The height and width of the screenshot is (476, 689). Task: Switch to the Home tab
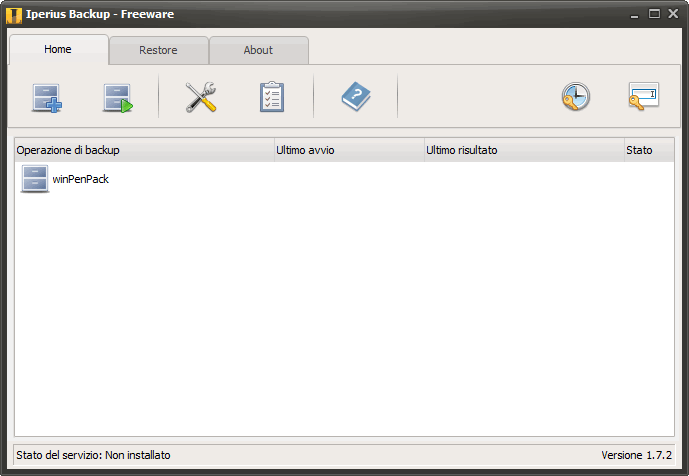click(58, 49)
